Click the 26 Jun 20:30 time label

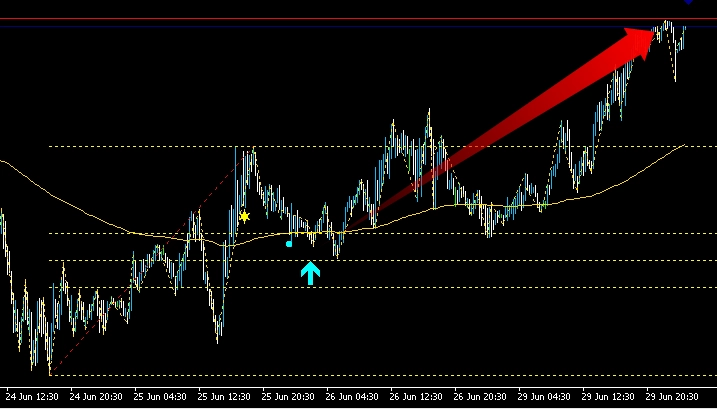click(480, 397)
